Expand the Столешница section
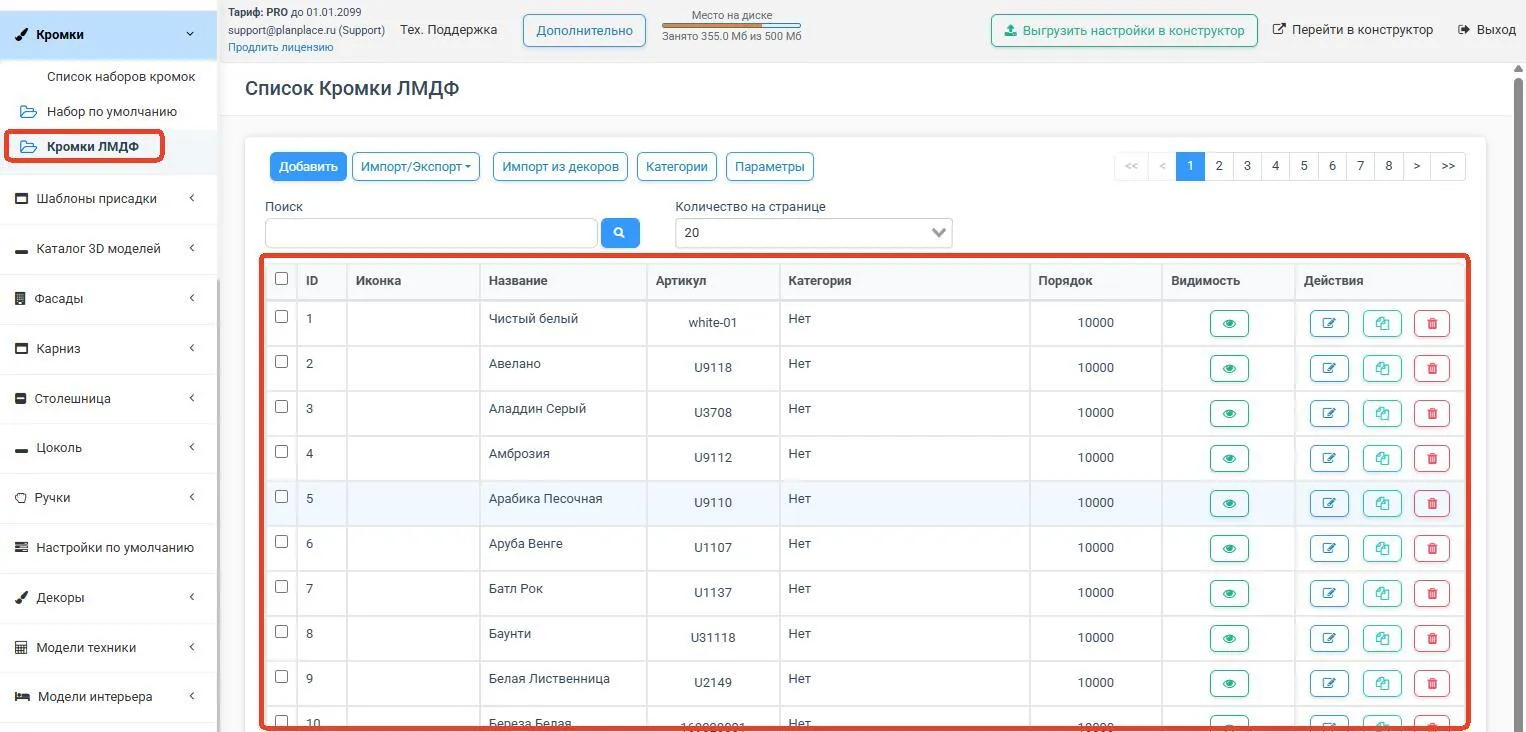This screenshot has width=1526, height=732. 108,398
